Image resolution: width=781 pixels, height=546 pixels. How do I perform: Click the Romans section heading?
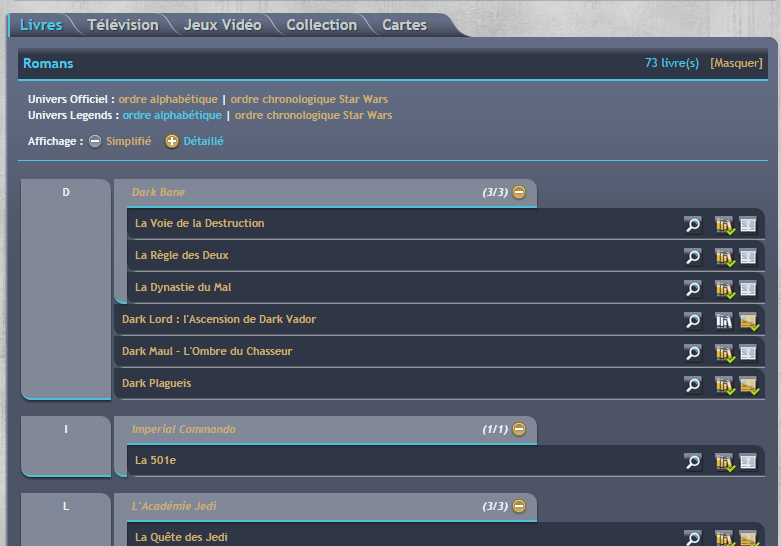[x=48, y=63]
